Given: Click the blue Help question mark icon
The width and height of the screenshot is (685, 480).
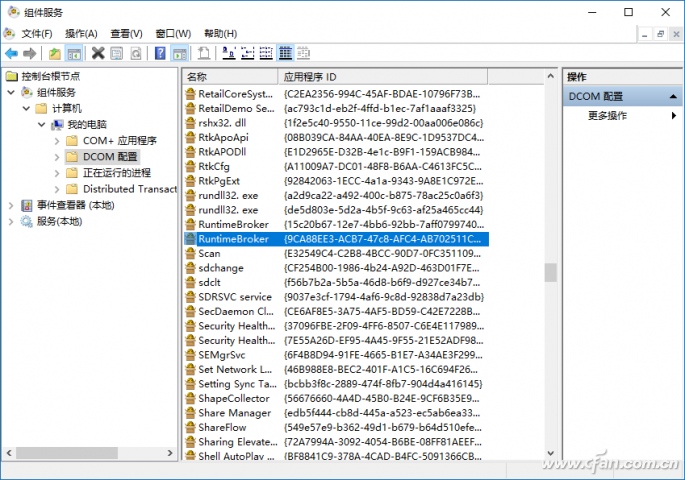Looking at the screenshot, I should (161, 53).
